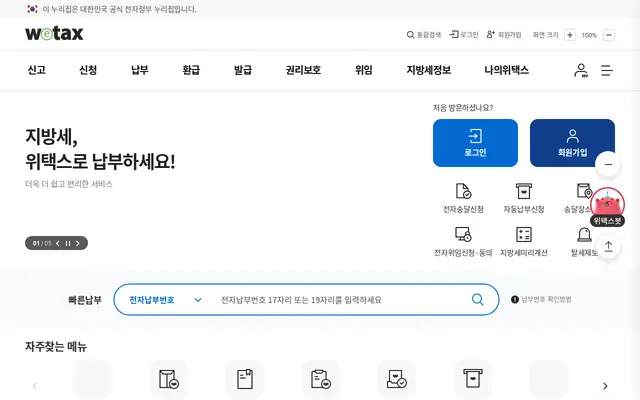Viewport: 640px width, 400px height.
Task: Open the 환급 menu
Action: [x=191, y=70]
